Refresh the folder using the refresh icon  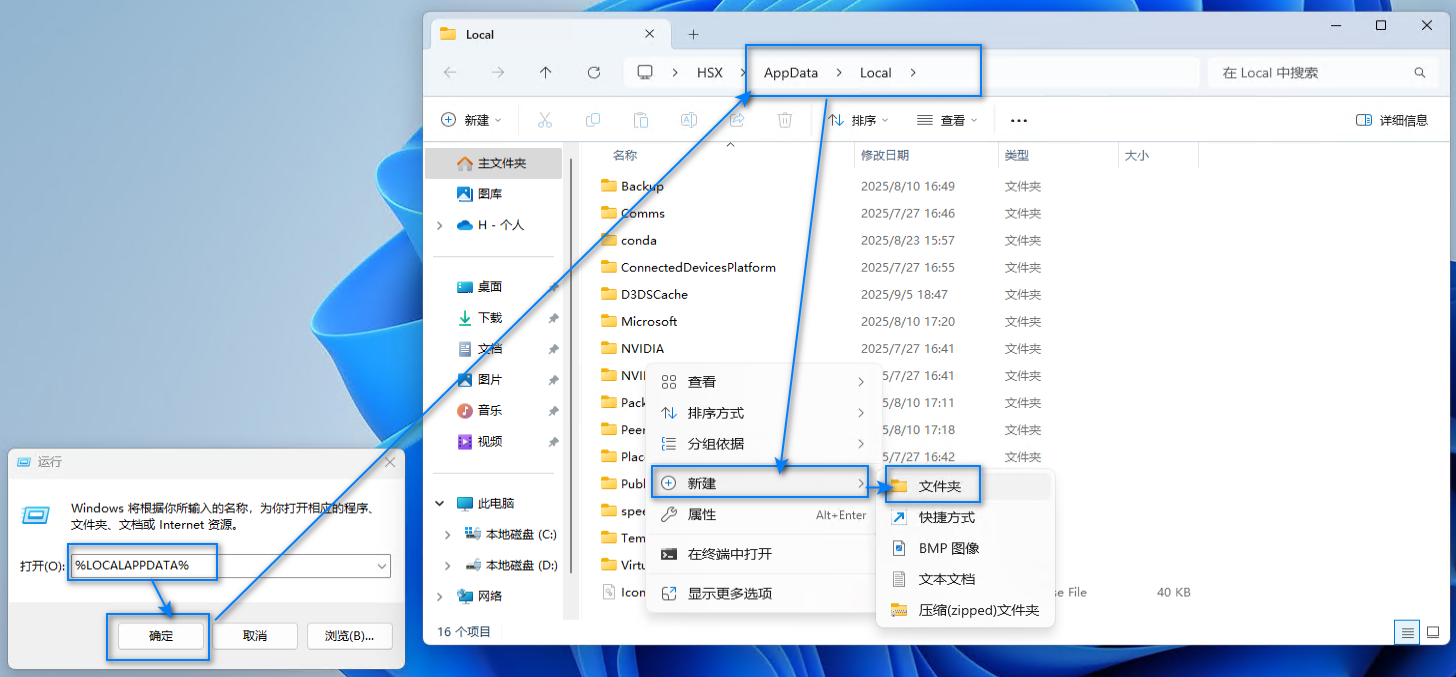point(593,72)
